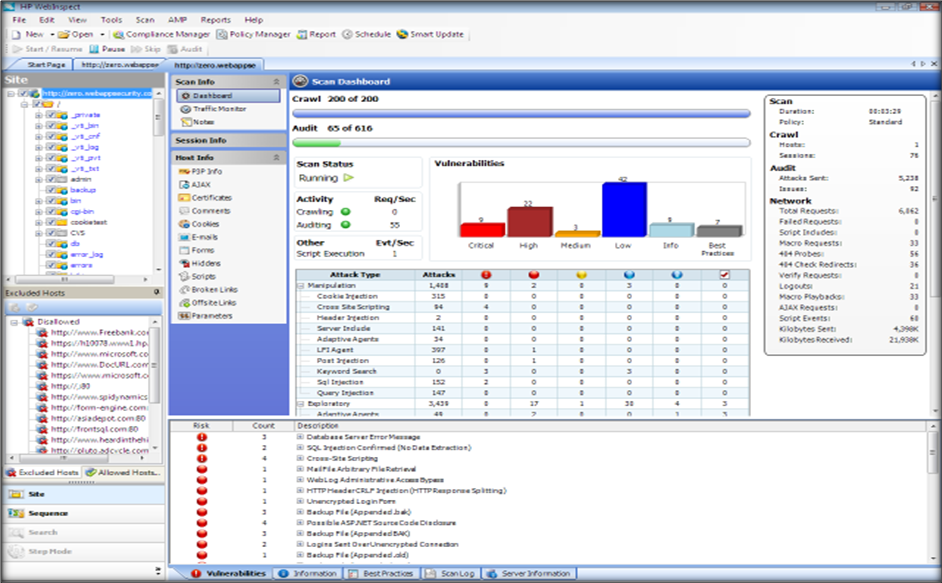942x583 pixels.
Task: Open the Reports menu
Action: [216, 20]
